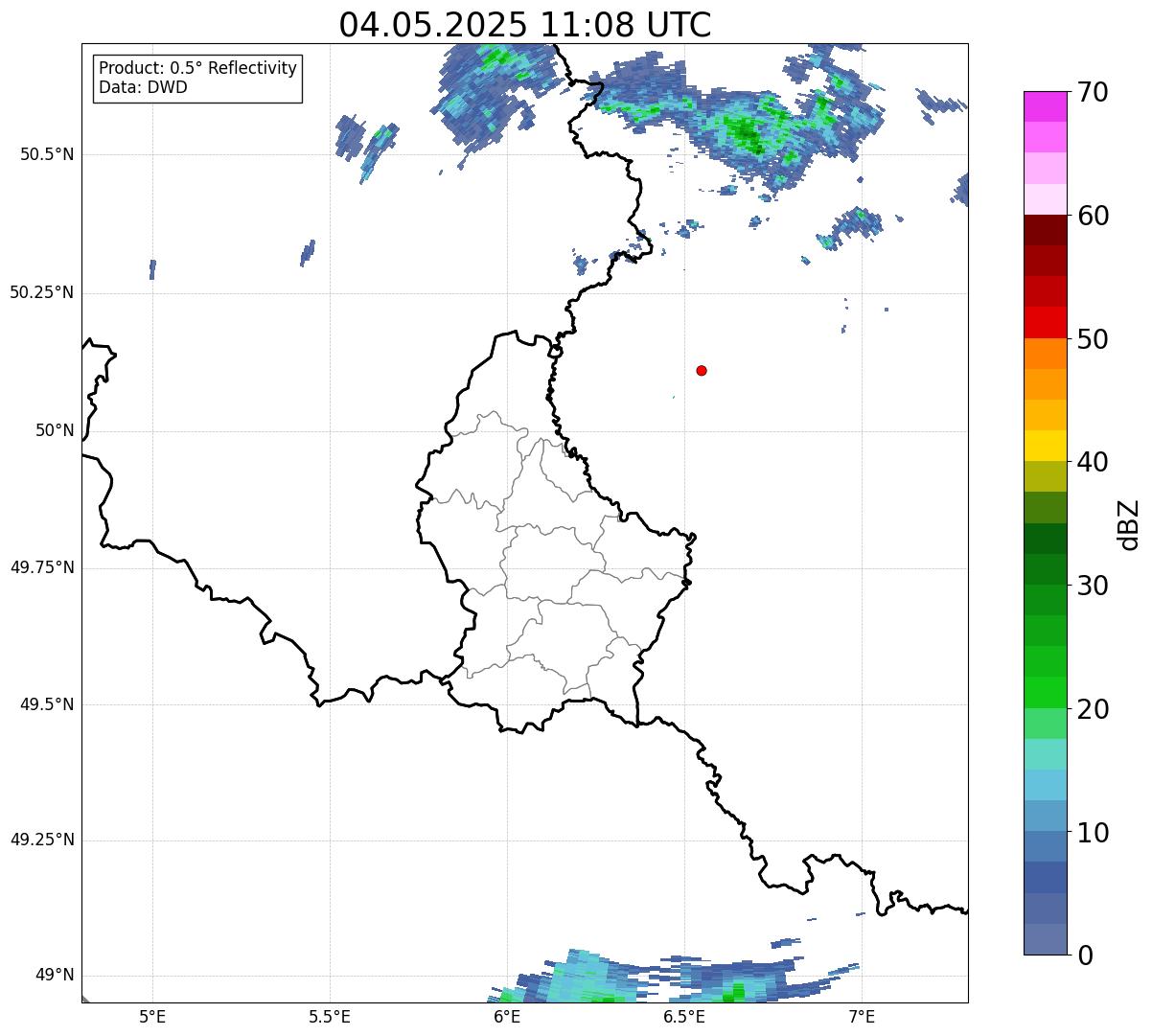This screenshot has width=1152, height=1036.
Task: Click the 20 value on the colorbar
Action: coord(1093,709)
